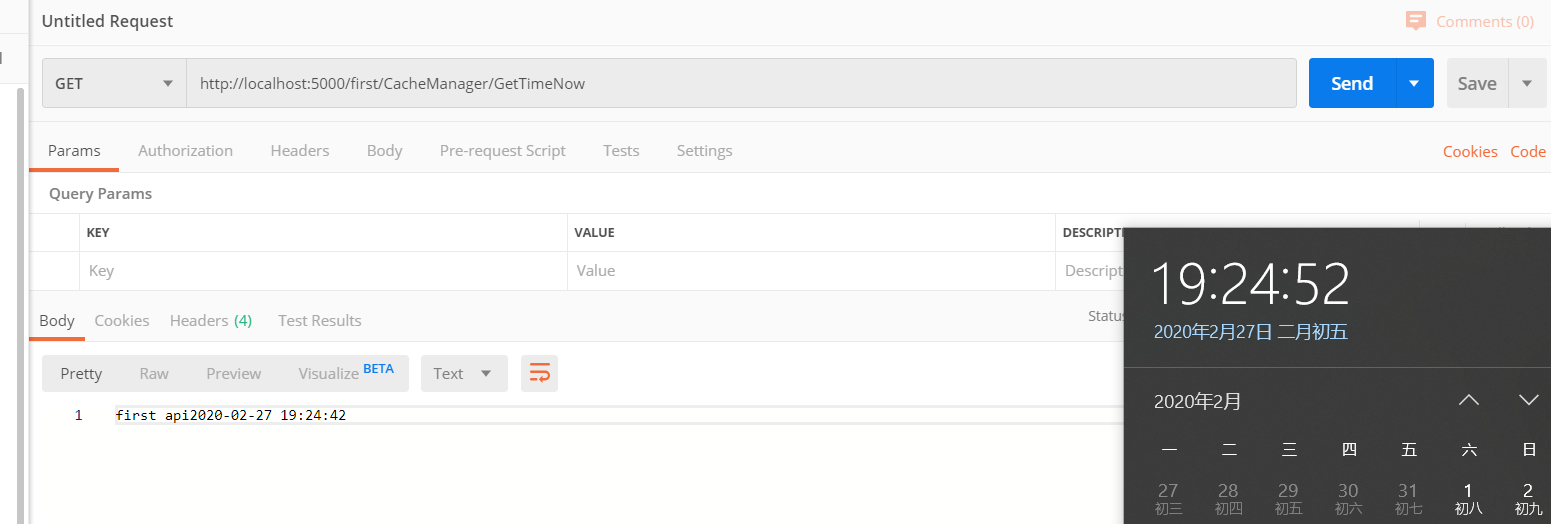Click the wrap lines icon in response toolbar
This screenshot has height=524, width=1551.
pos(539,373)
